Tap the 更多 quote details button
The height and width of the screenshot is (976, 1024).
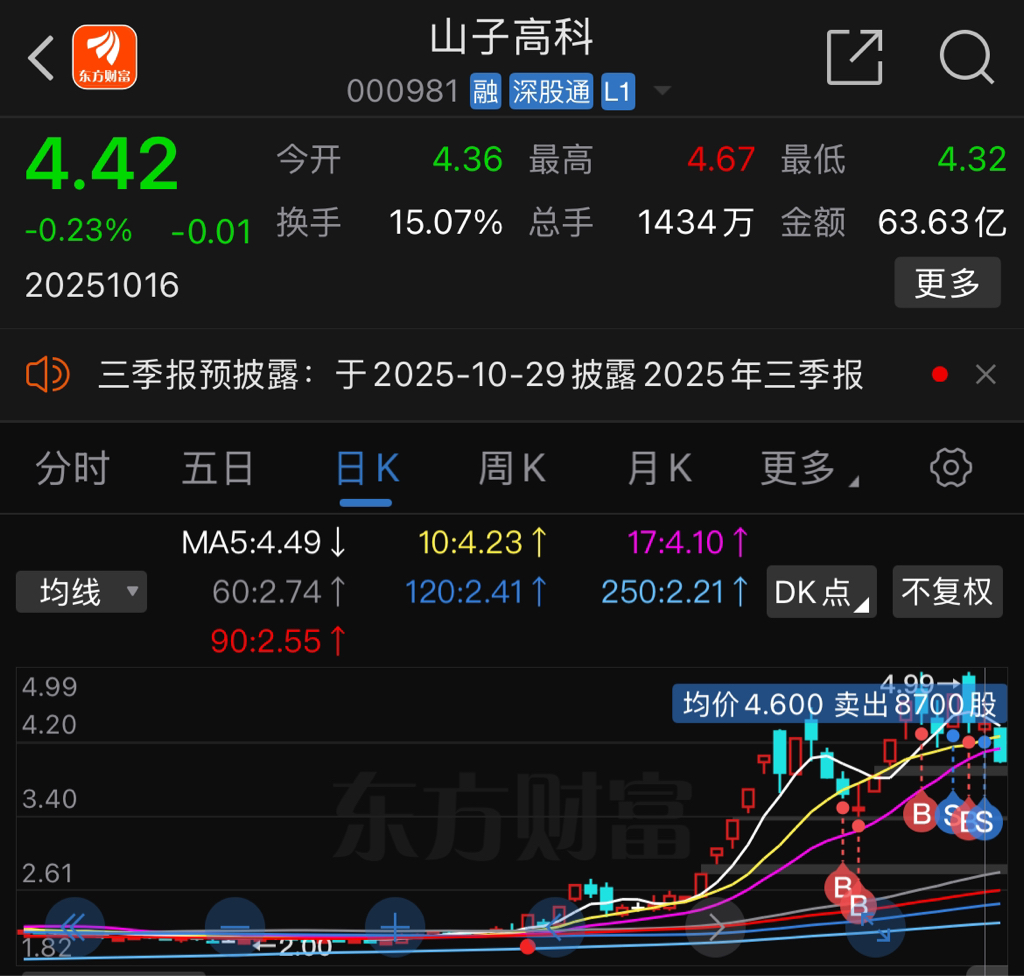(x=947, y=282)
